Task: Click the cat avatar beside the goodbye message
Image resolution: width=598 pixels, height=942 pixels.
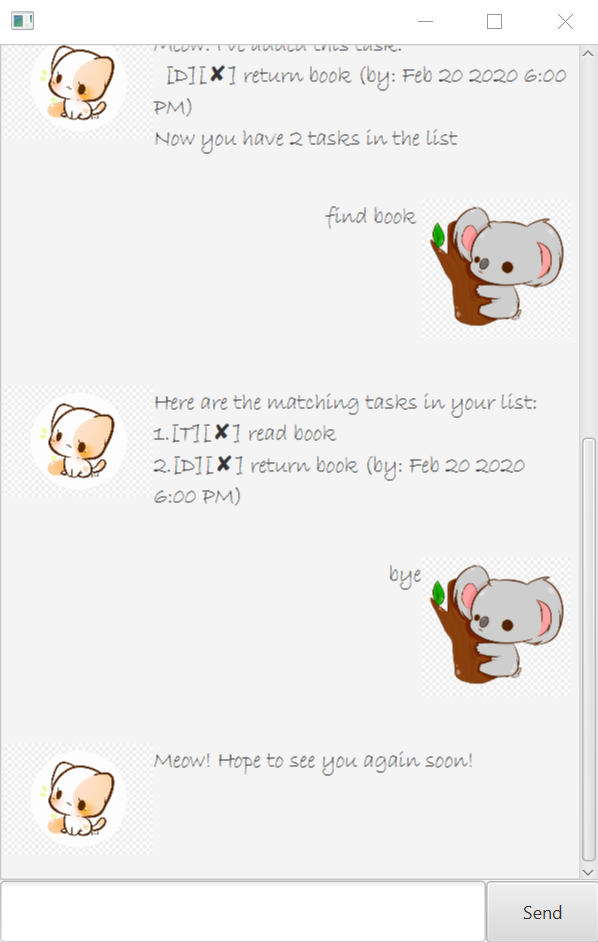Action: coord(78,798)
